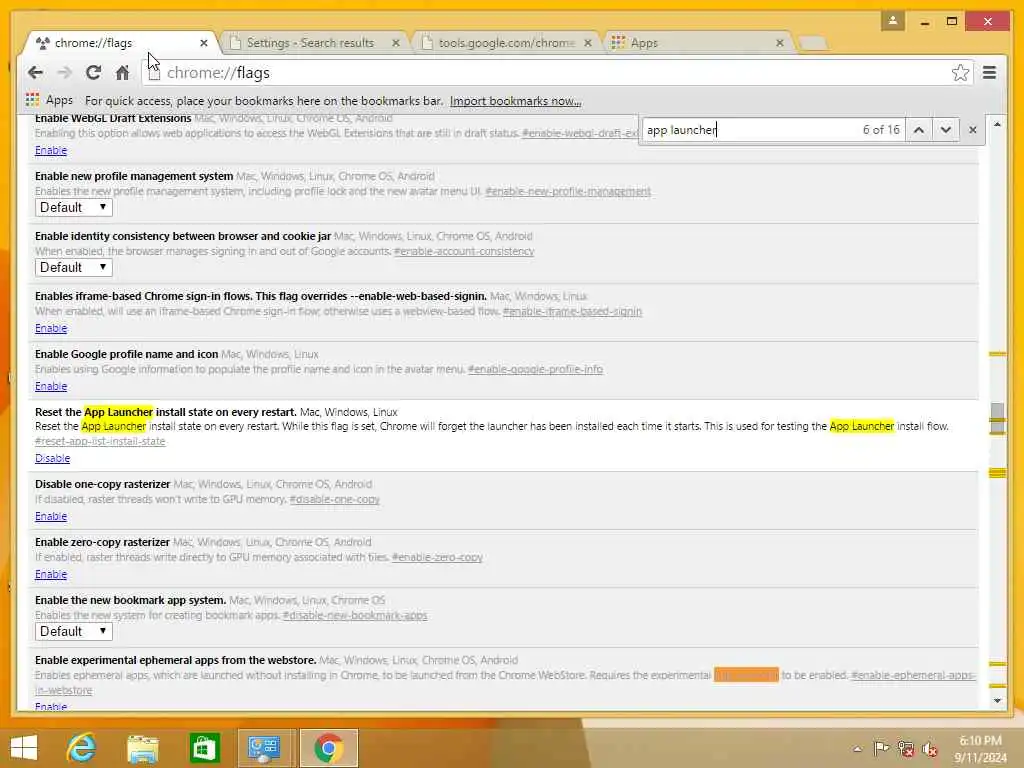Launch Internet Explorer from taskbar

coord(82,748)
